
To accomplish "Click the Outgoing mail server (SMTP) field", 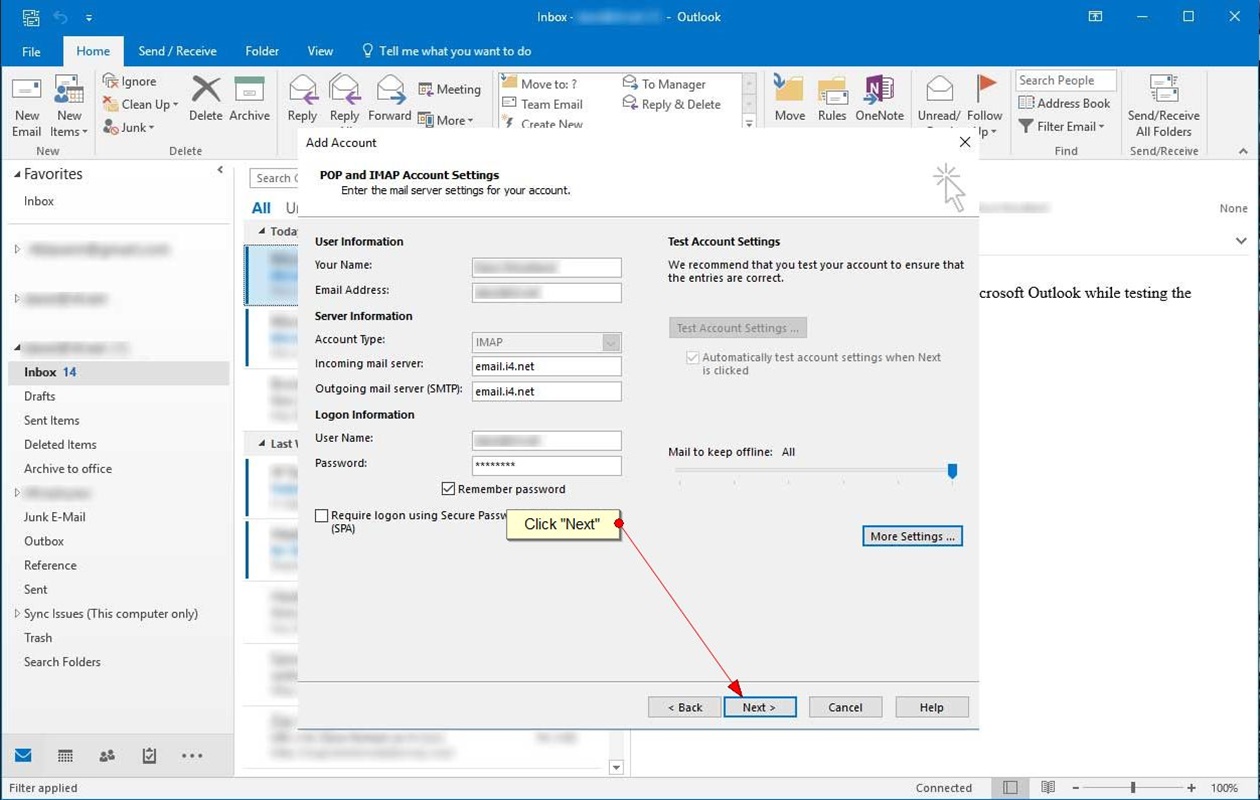I will (x=547, y=391).
